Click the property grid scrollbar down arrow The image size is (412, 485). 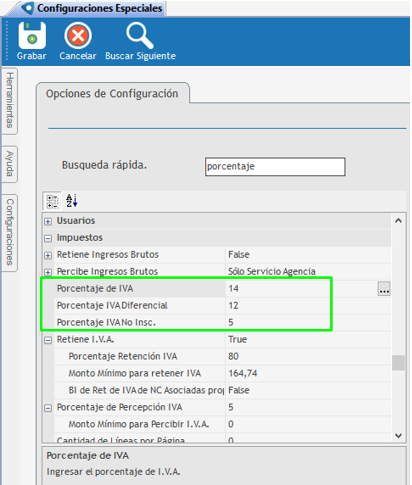398,435
